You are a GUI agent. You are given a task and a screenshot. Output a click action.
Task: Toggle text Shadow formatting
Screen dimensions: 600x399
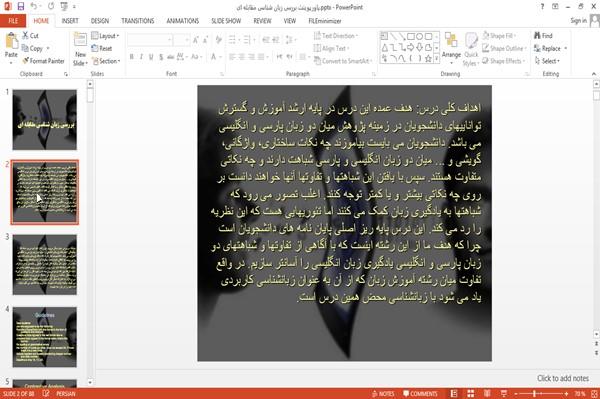(161, 57)
